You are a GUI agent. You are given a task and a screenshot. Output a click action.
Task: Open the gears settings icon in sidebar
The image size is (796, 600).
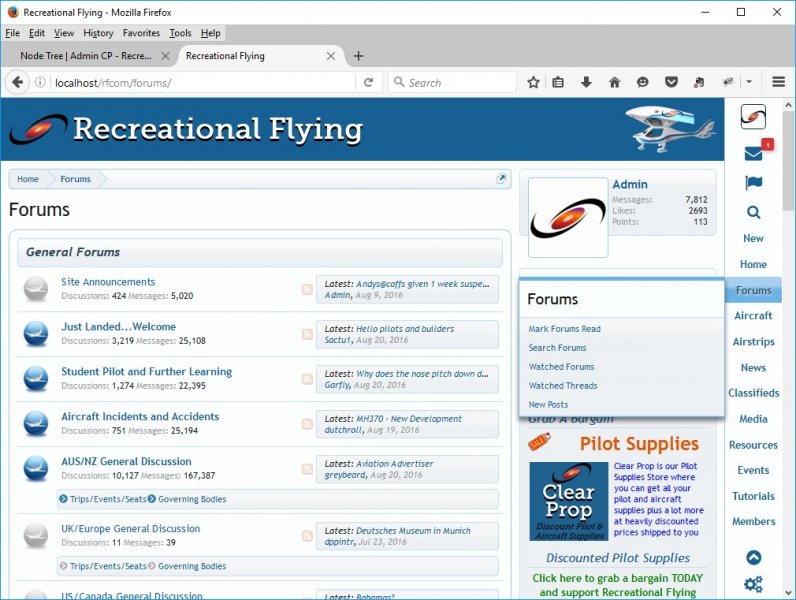pyautogui.click(x=753, y=584)
